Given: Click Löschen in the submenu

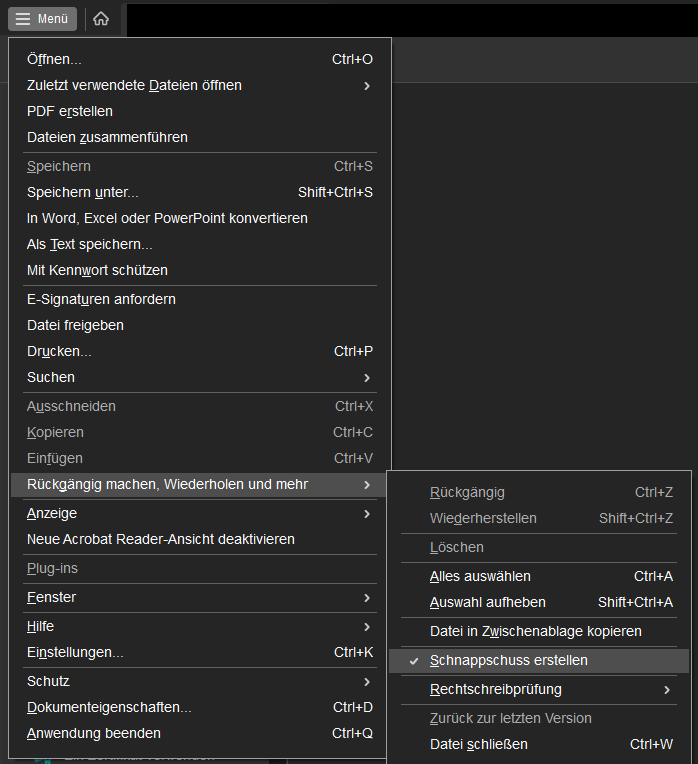Looking at the screenshot, I should tap(539, 548).
